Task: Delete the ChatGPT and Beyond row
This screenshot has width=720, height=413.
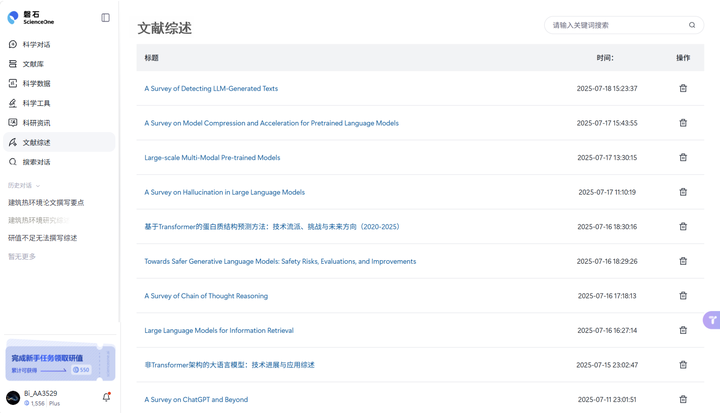Action: pyautogui.click(x=683, y=399)
